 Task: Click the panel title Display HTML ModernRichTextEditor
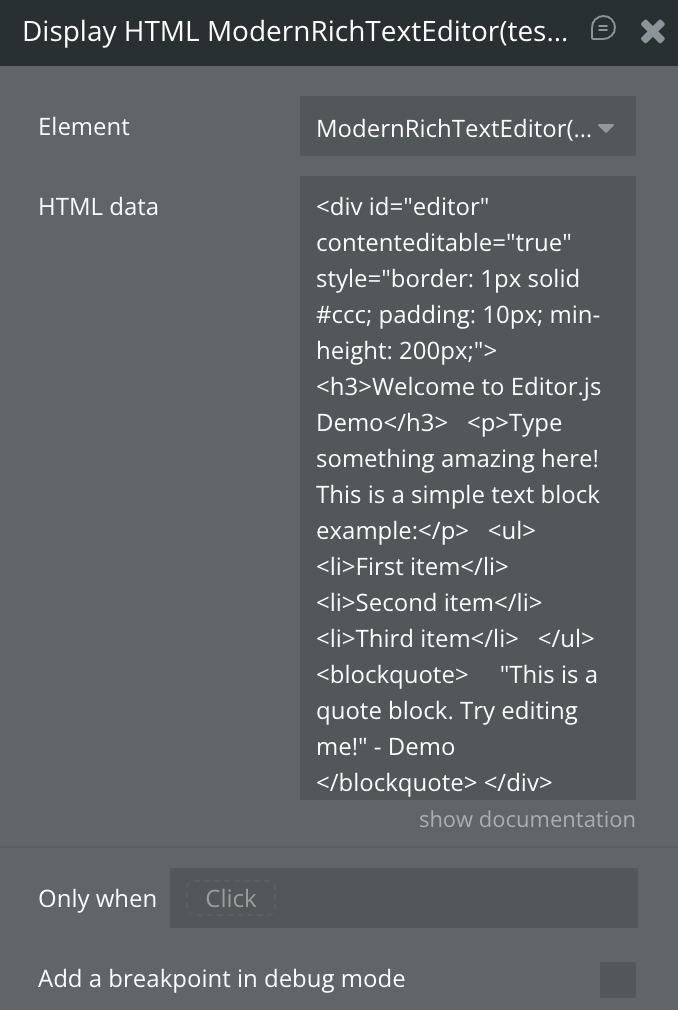295,32
